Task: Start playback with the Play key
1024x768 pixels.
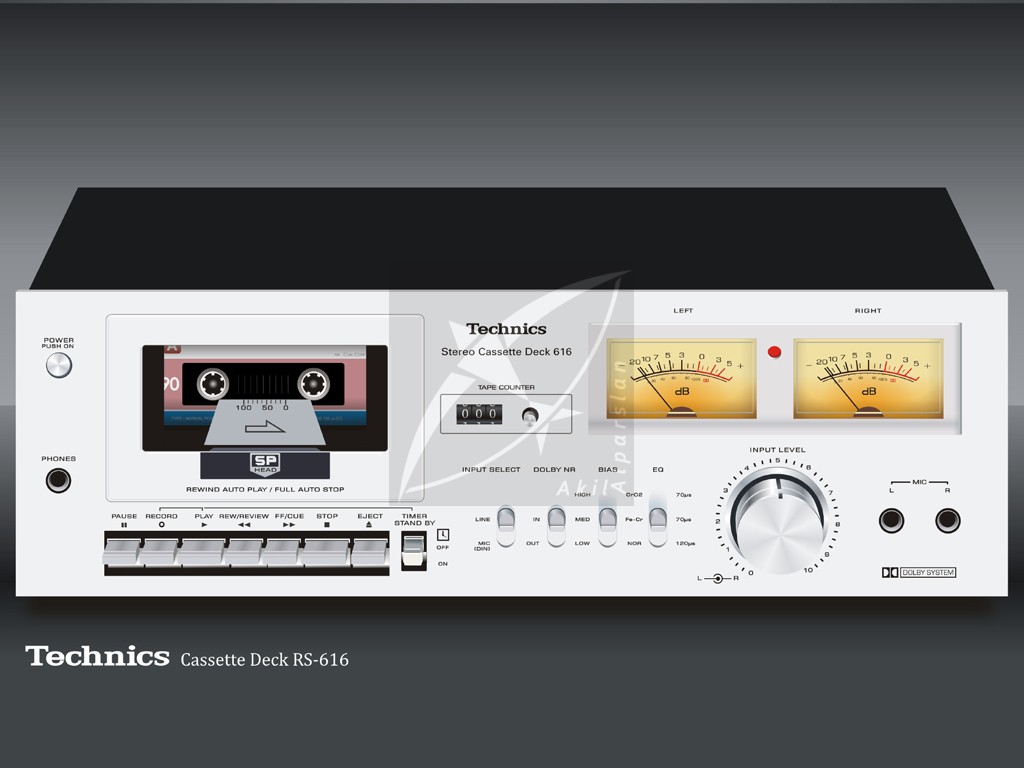Action: [x=202, y=551]
